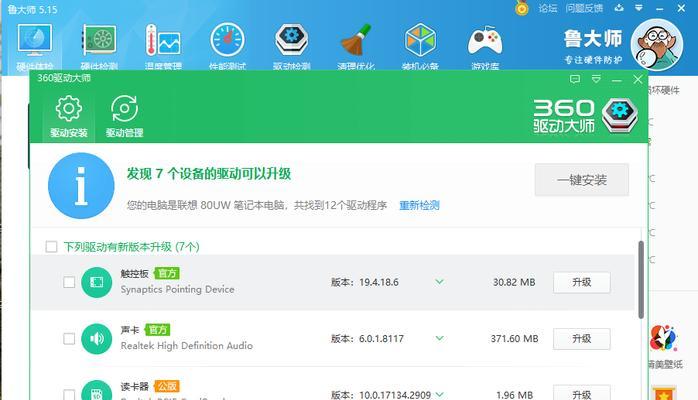Expand version dropdown for 19.4.18.6
This screenshot has height=400, width=698.
(x=439, y=282)
